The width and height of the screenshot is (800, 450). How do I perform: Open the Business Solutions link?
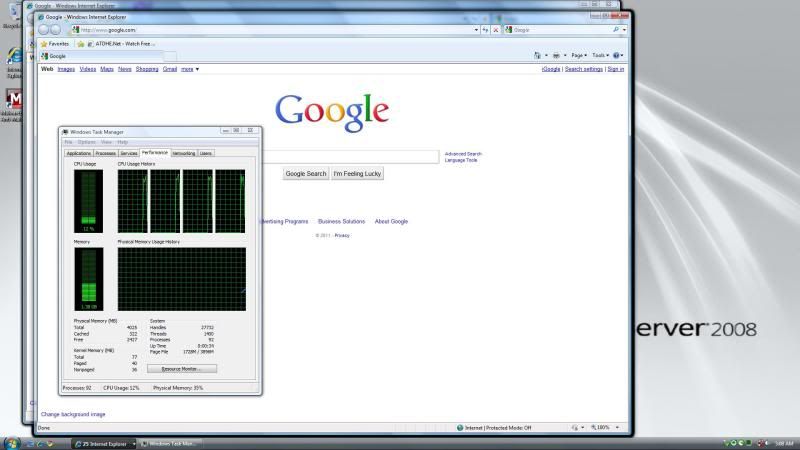341,221
